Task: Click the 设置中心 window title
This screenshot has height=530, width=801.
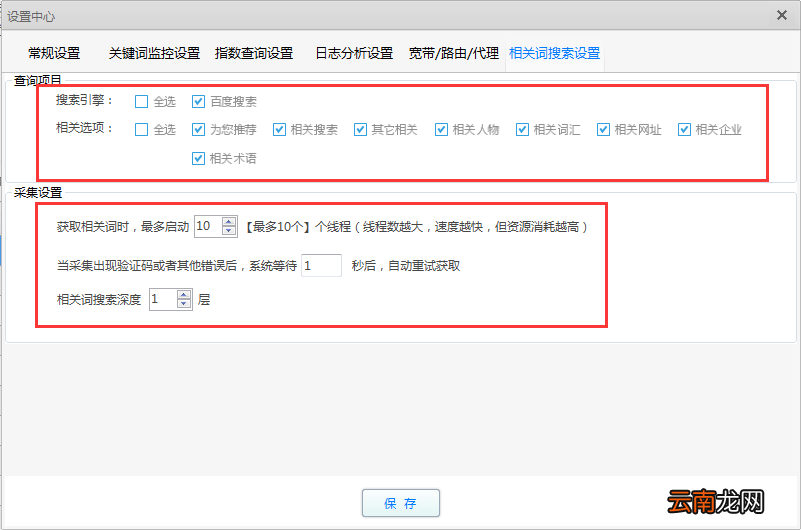Action: pos(31,17)
